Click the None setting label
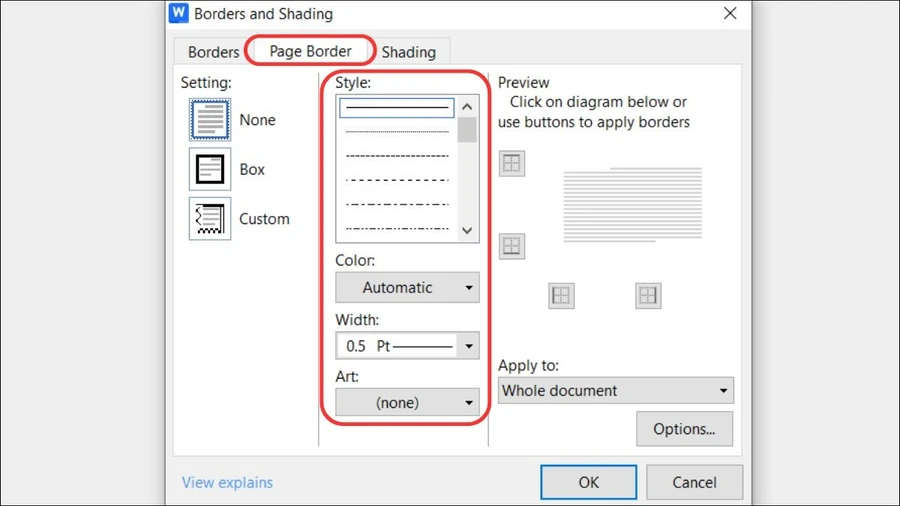The height and width of the screenshot is (506, 900). [257, 120]
